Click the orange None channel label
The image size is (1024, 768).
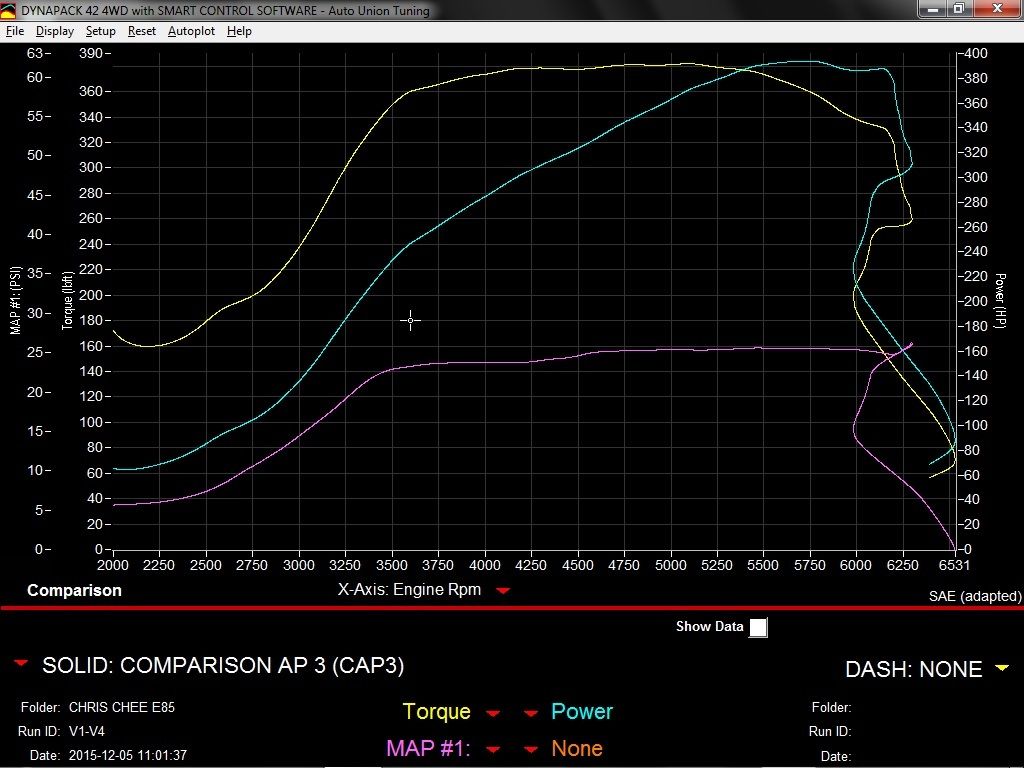tap(577, 748)
